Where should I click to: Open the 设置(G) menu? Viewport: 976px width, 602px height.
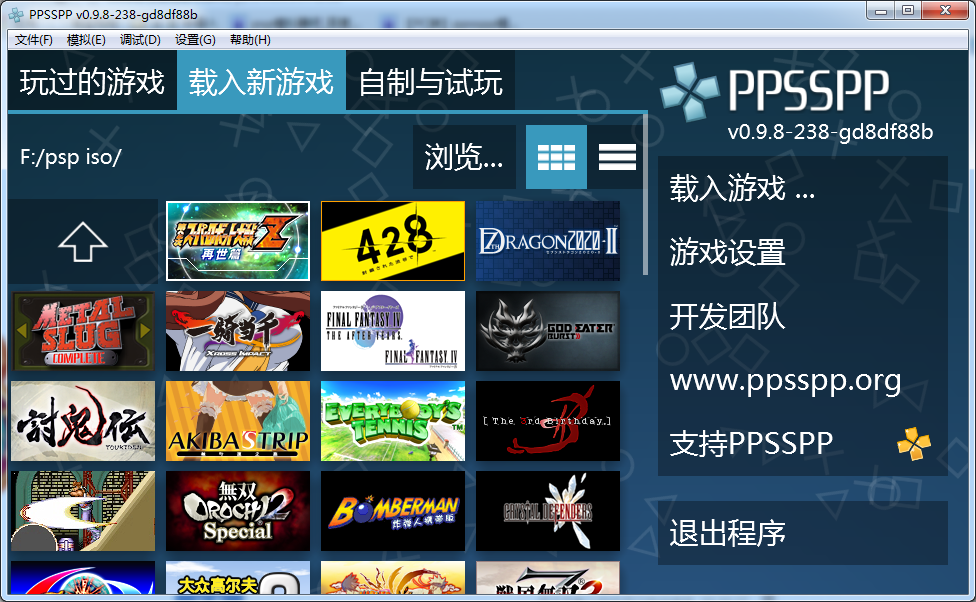pyautogui.click(x=195, y=40)
